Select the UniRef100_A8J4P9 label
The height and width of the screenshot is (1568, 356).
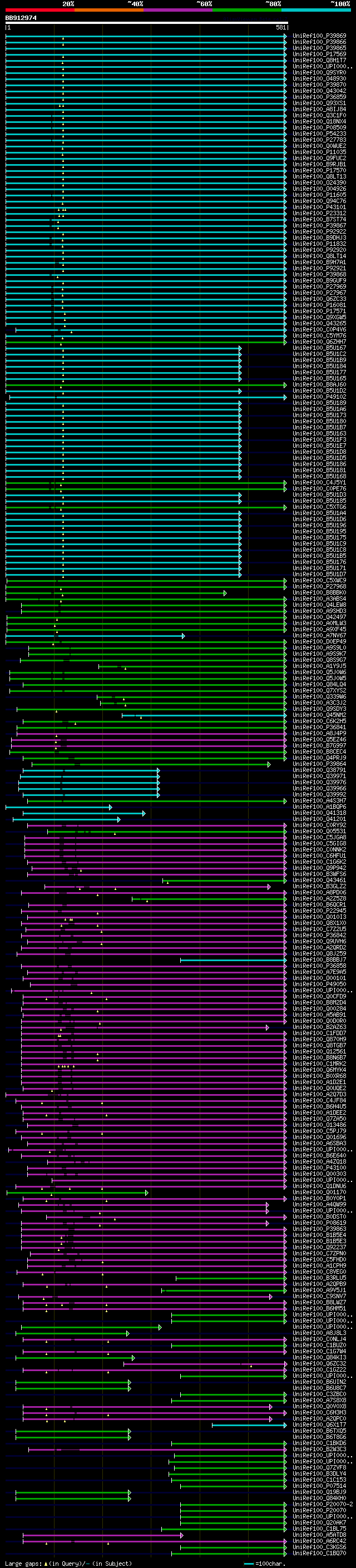pyautogui.click(x=319, y=734)
